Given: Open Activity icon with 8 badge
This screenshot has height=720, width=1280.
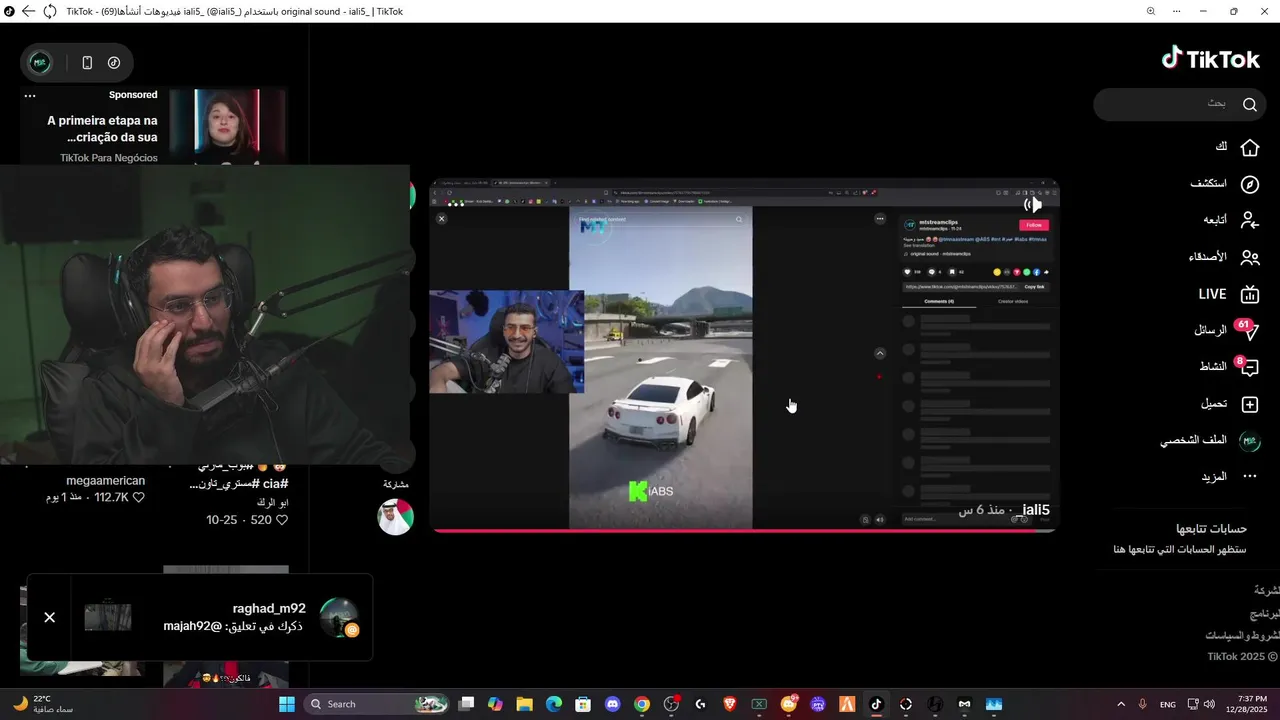Looking at the screenshot, I should pyautogui.click(x=1247, y=367).
